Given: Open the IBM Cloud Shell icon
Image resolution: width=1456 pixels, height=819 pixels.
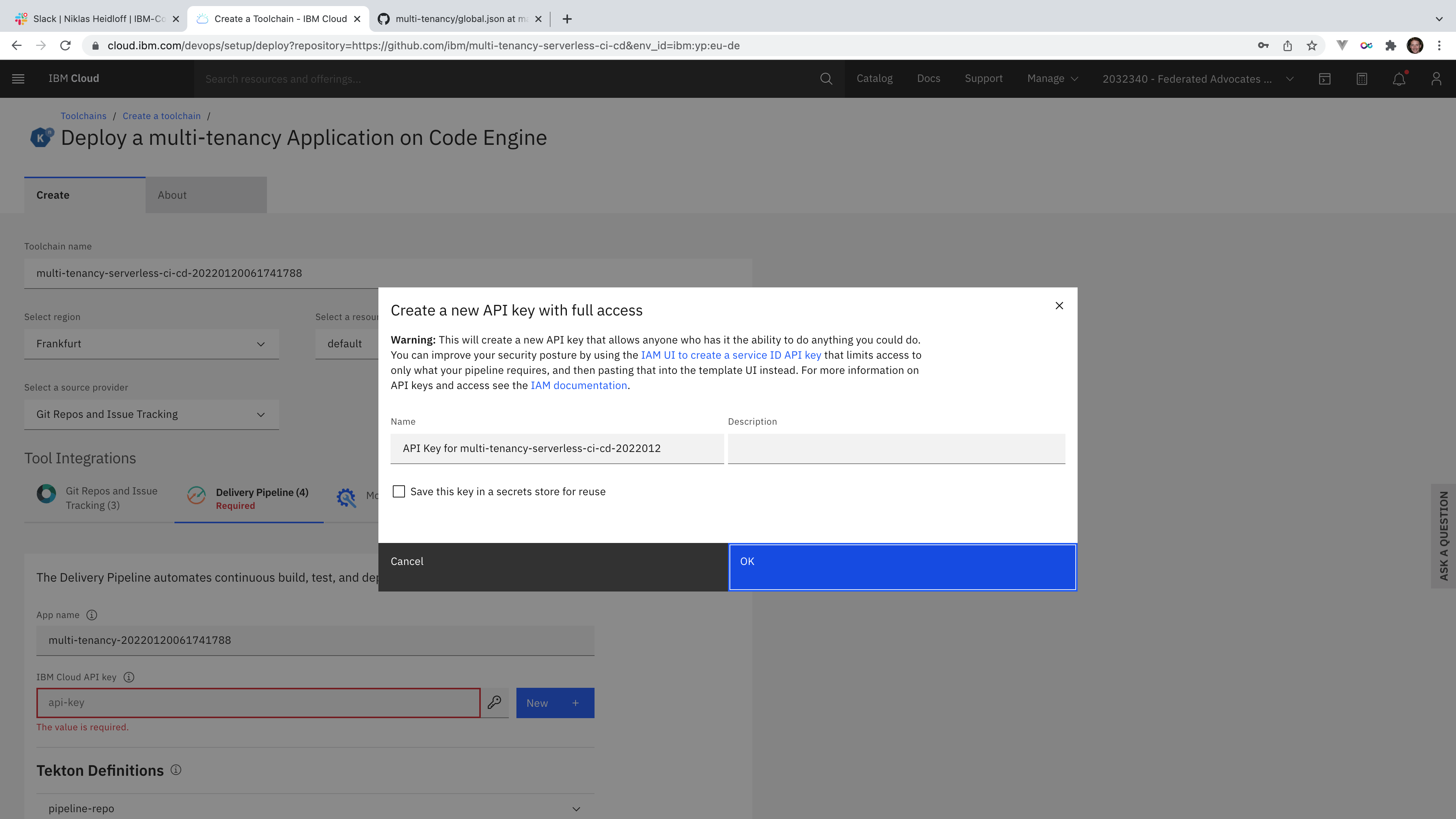Looking at the screenshot, I should pyautogui.click(x=1325, y=78).
